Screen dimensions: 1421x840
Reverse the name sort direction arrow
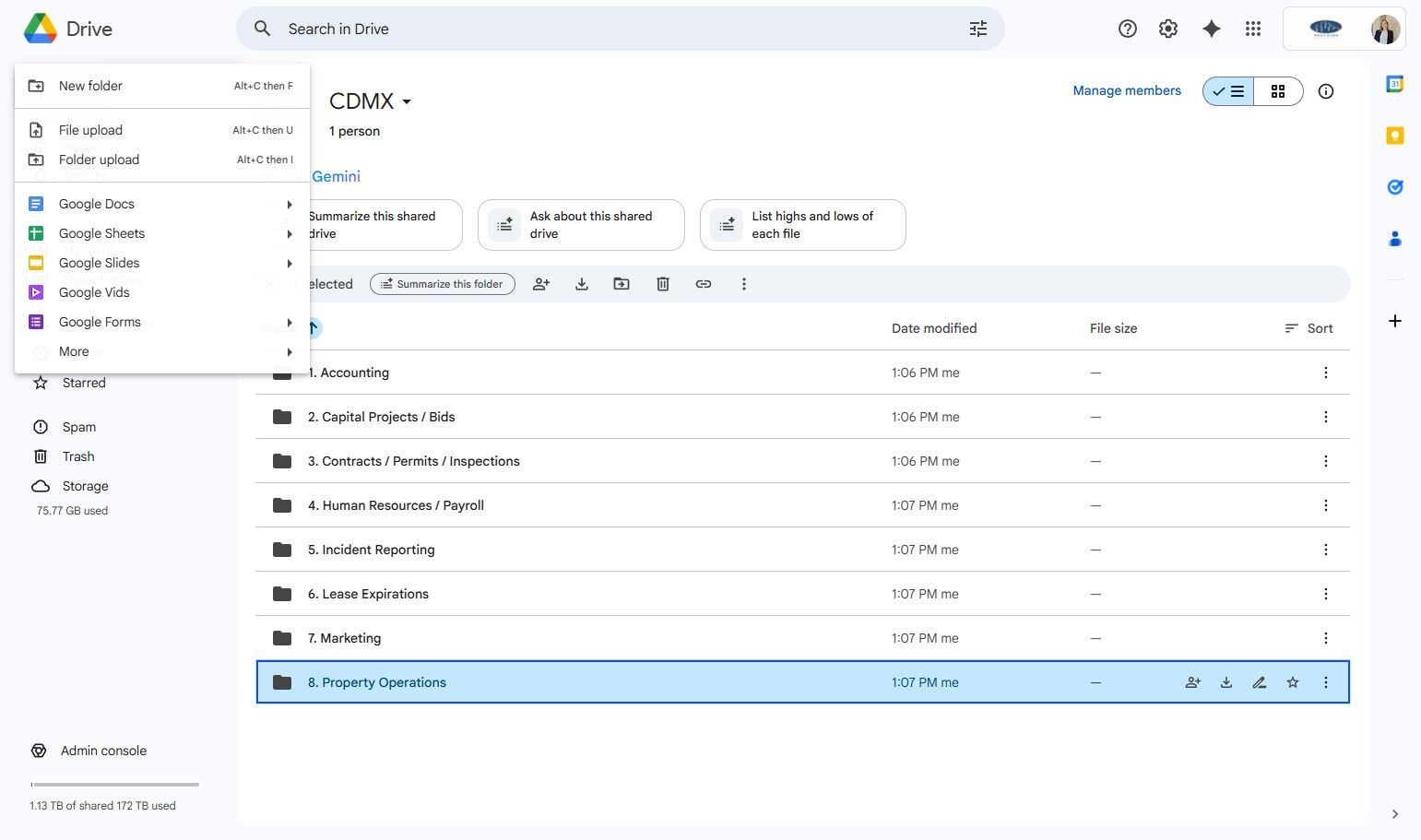[x=314, y=327]
